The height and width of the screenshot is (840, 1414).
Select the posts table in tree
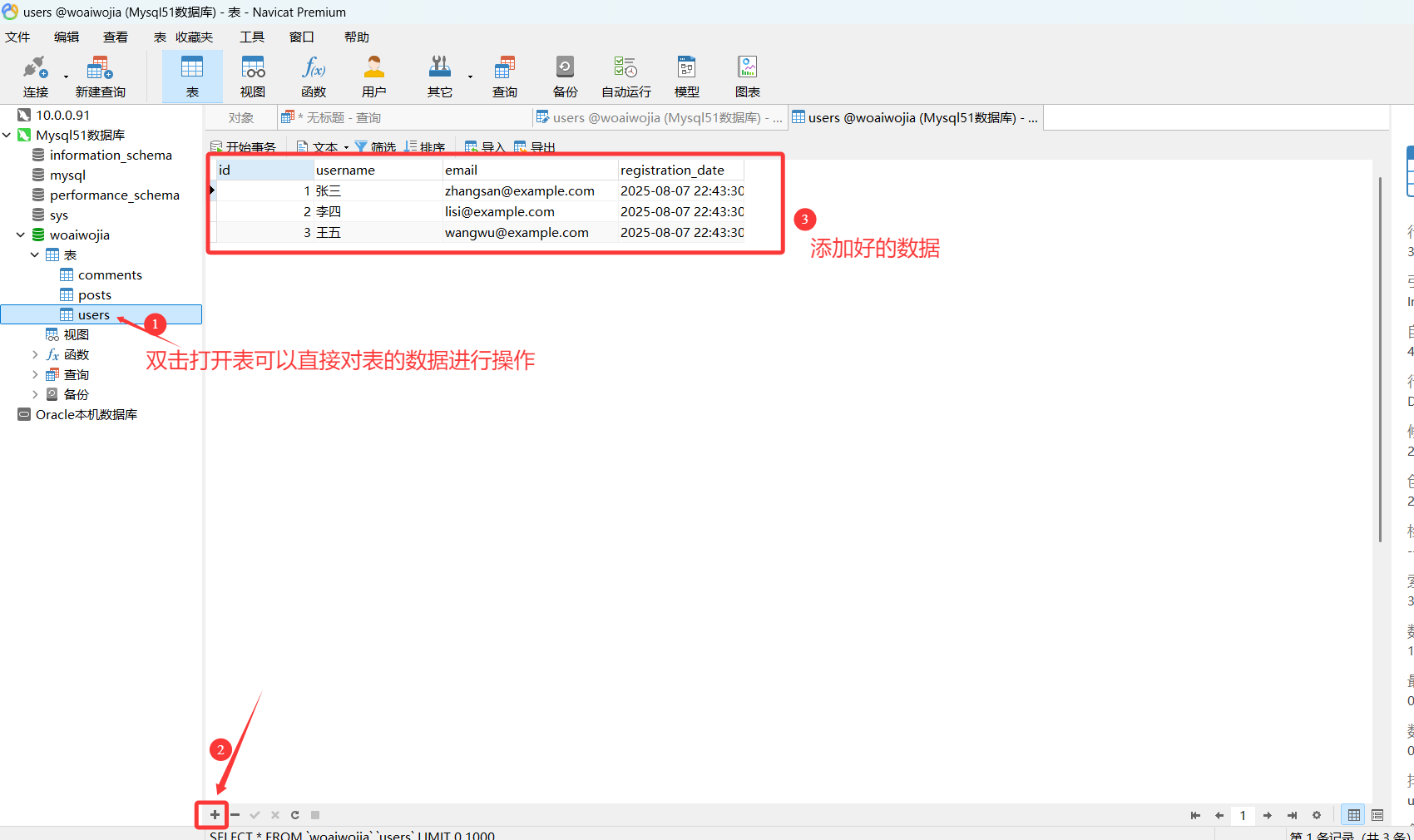pyautogui.click(x=94, y=295)
